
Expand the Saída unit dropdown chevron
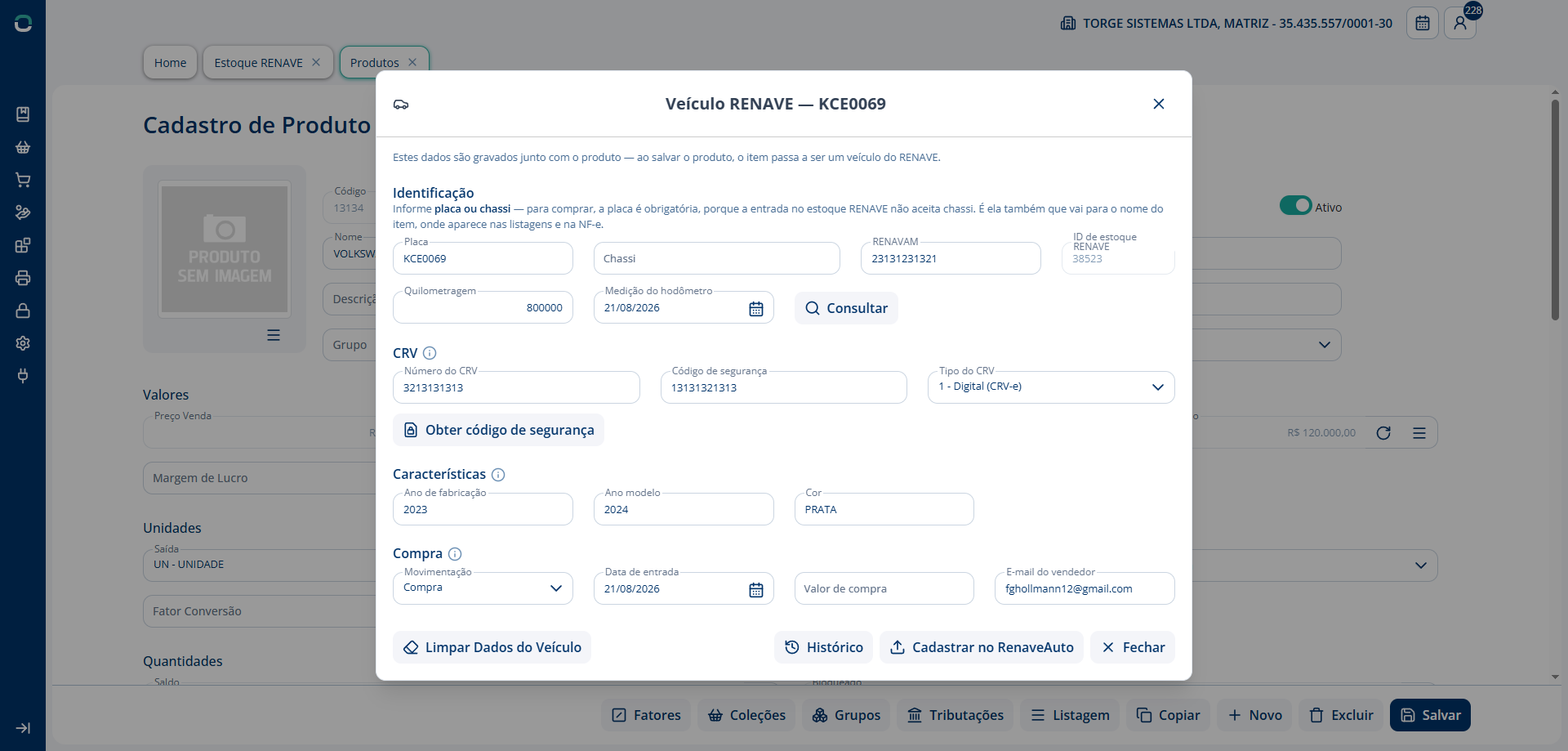tap(1421, 565)
